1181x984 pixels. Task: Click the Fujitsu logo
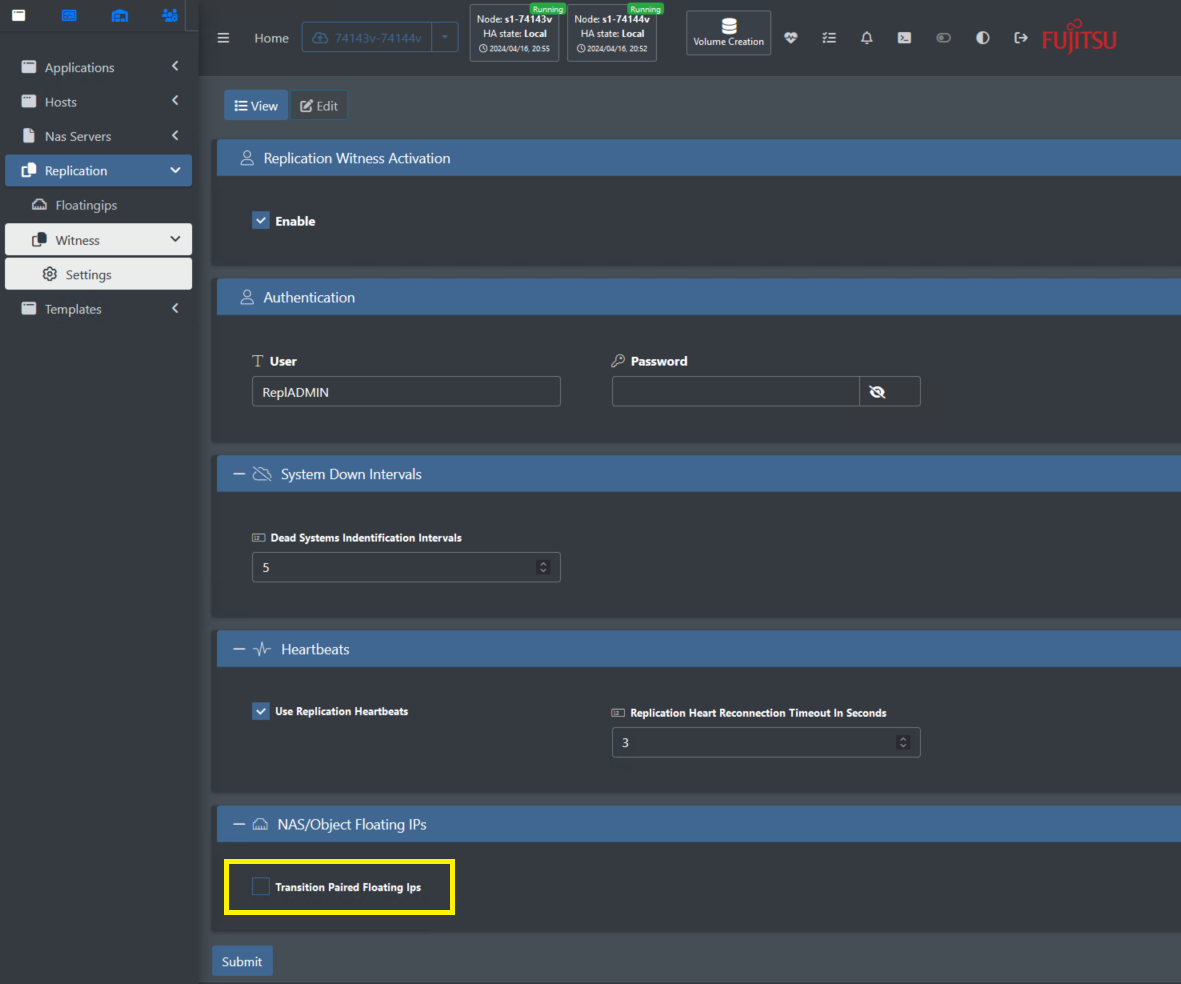1079,38
